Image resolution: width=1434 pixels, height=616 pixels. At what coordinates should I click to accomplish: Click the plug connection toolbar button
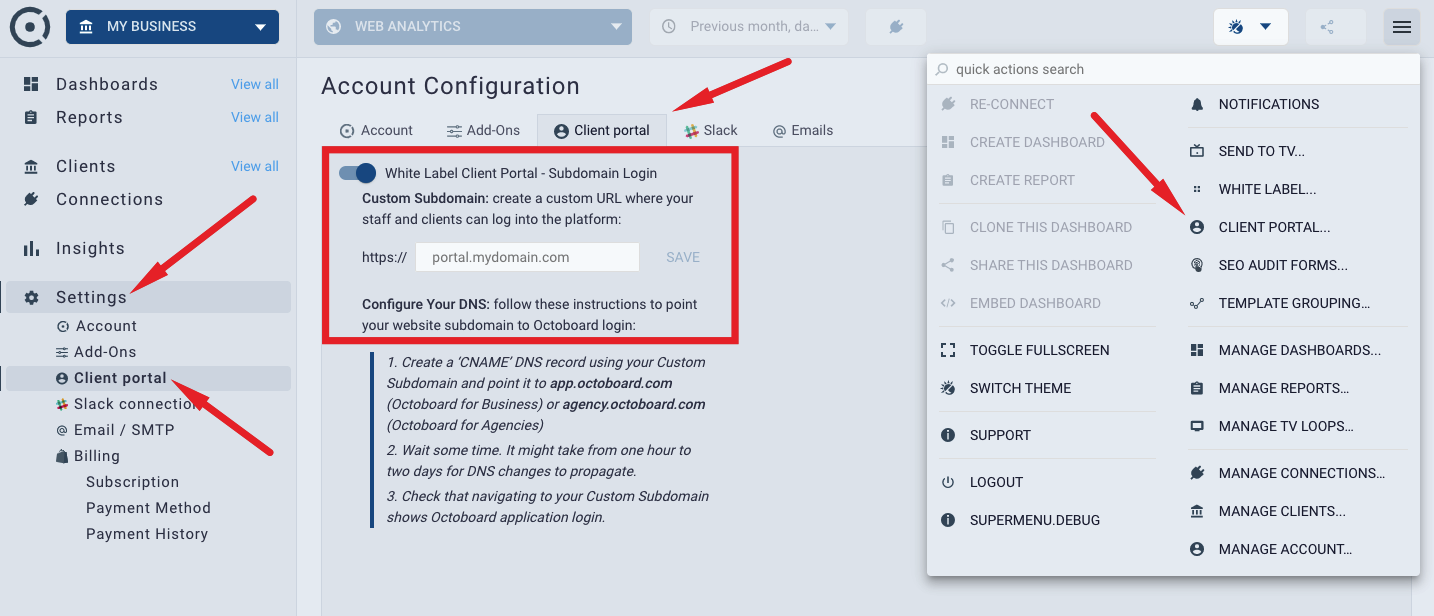(896, 27)
